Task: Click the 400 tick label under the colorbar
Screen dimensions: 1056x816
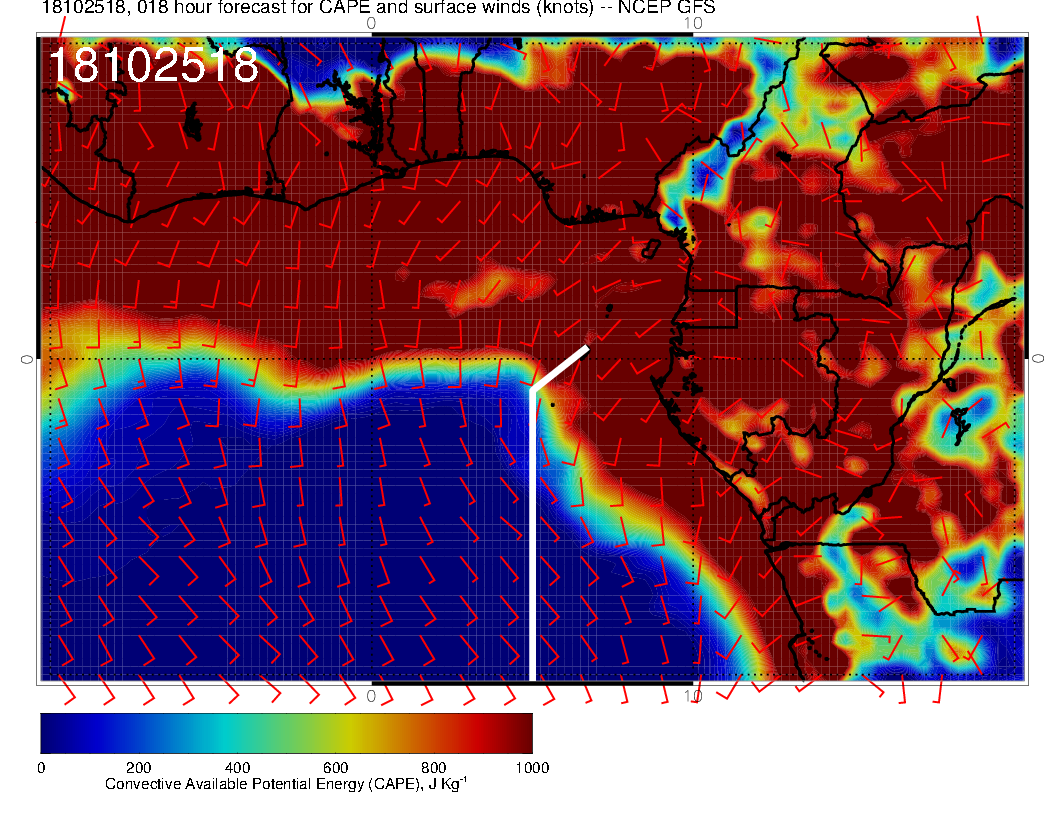Action: (237, 768)
